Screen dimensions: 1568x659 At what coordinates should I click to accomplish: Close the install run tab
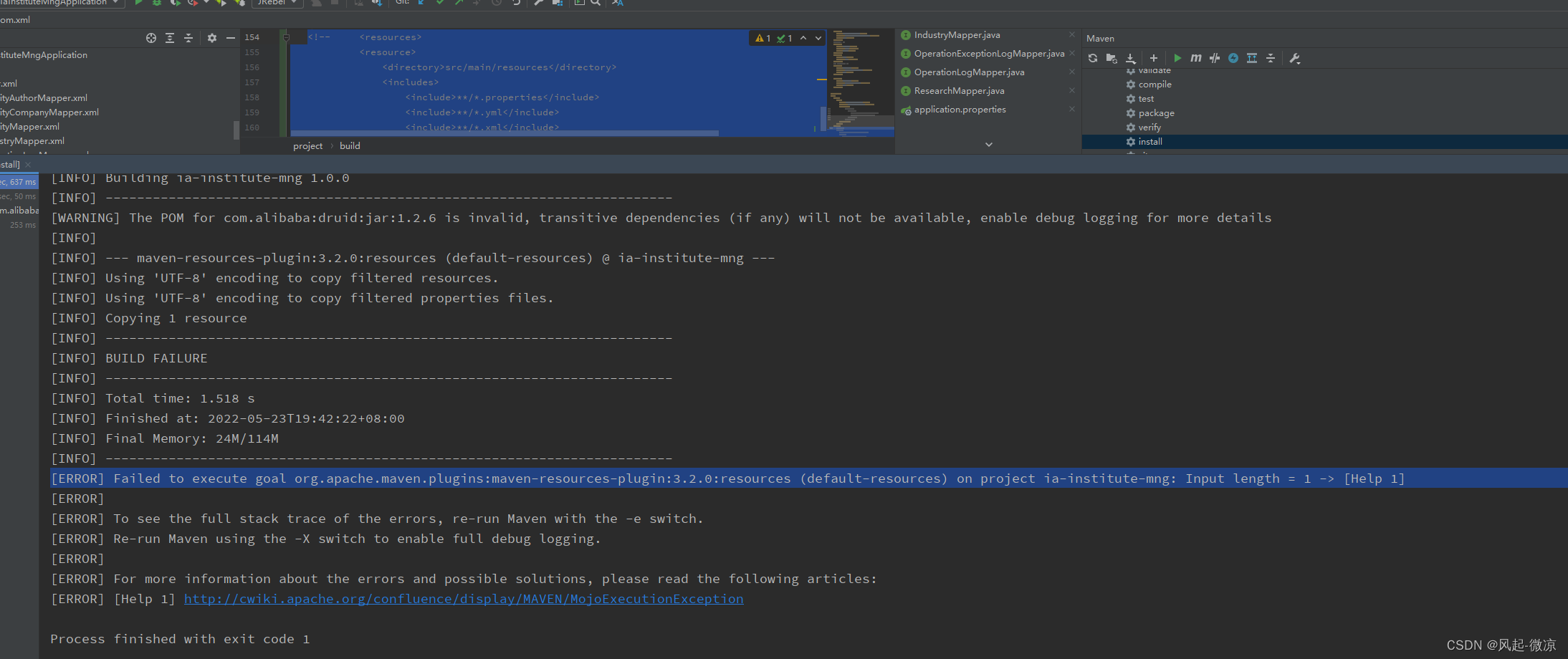coord(28,165)
